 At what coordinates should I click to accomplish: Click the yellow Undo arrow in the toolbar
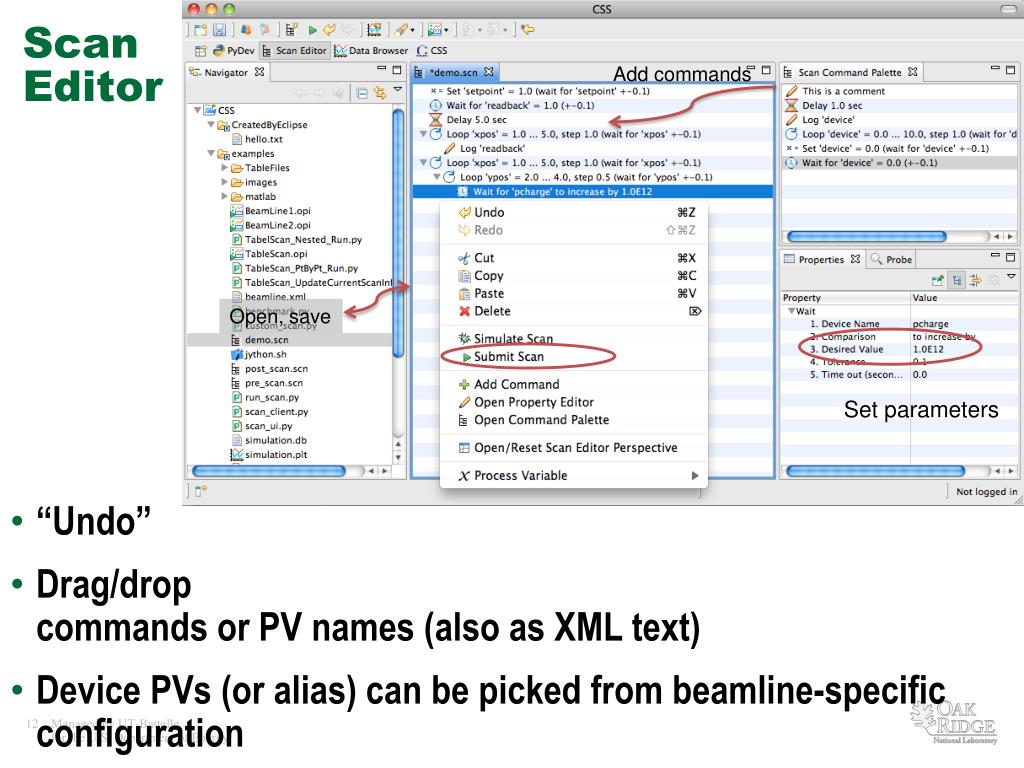tap(329, 29)
